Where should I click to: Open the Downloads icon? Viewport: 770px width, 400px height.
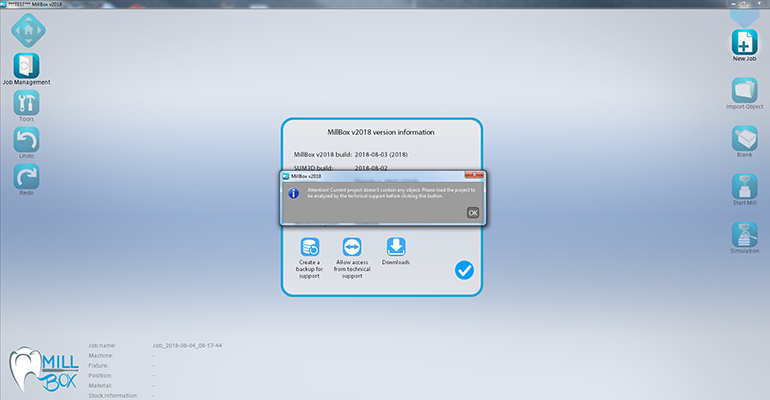[x=396, y=247]
